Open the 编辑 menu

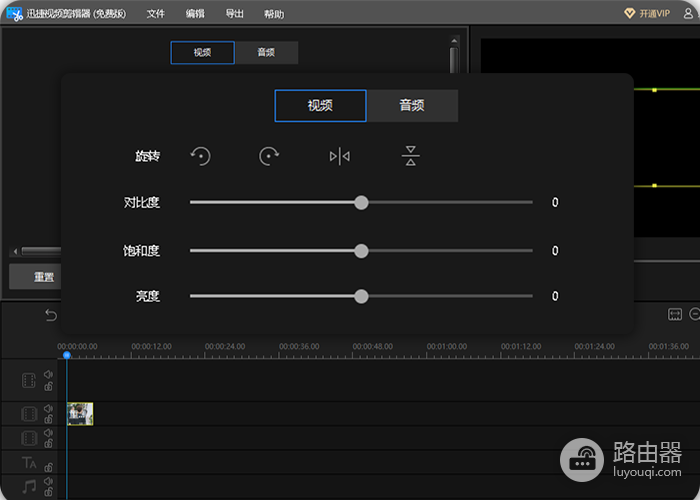click(x=195, y=14)
